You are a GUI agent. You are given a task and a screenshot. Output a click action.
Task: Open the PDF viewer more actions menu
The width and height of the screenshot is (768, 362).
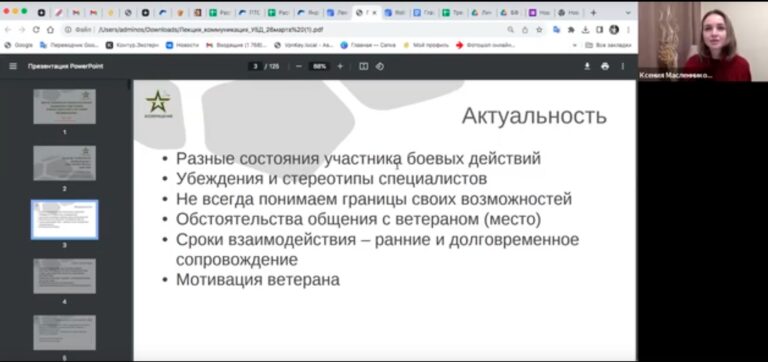tap(623, 66)
